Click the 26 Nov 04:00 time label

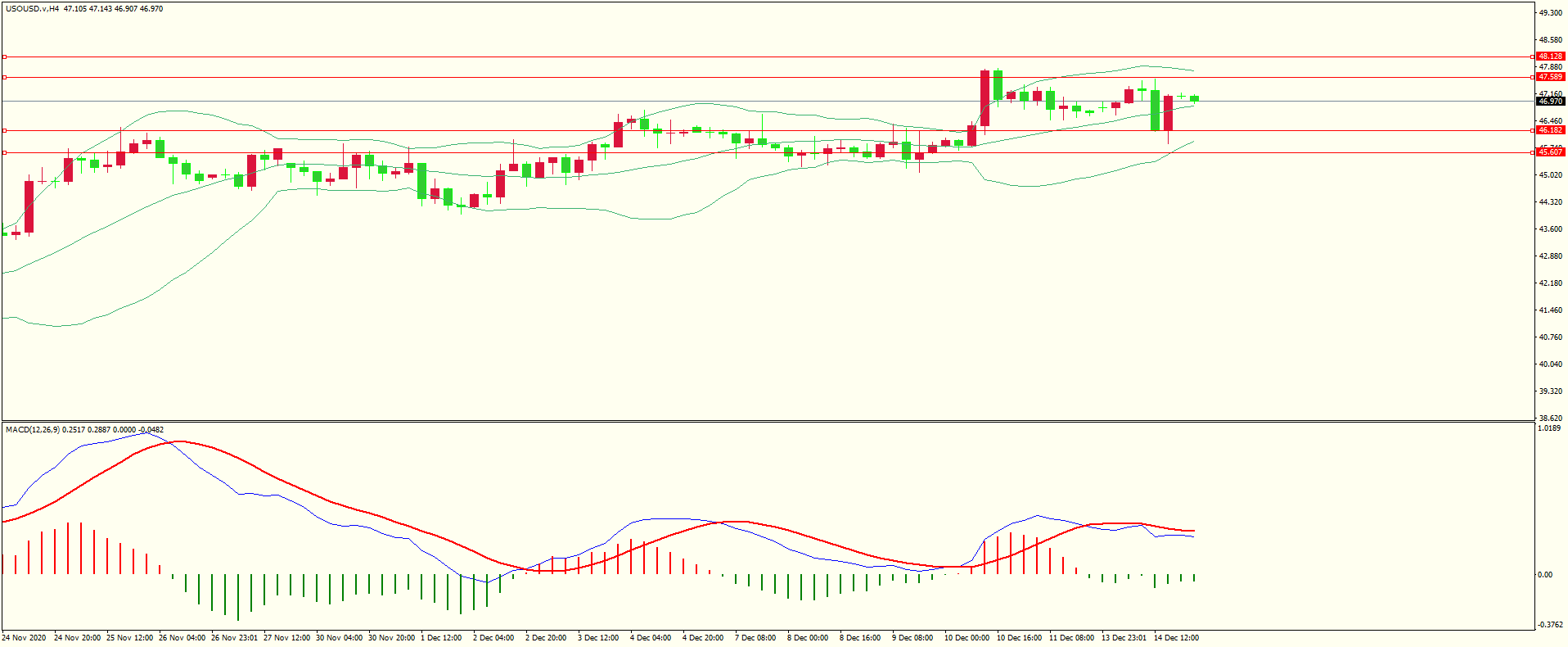182,638
